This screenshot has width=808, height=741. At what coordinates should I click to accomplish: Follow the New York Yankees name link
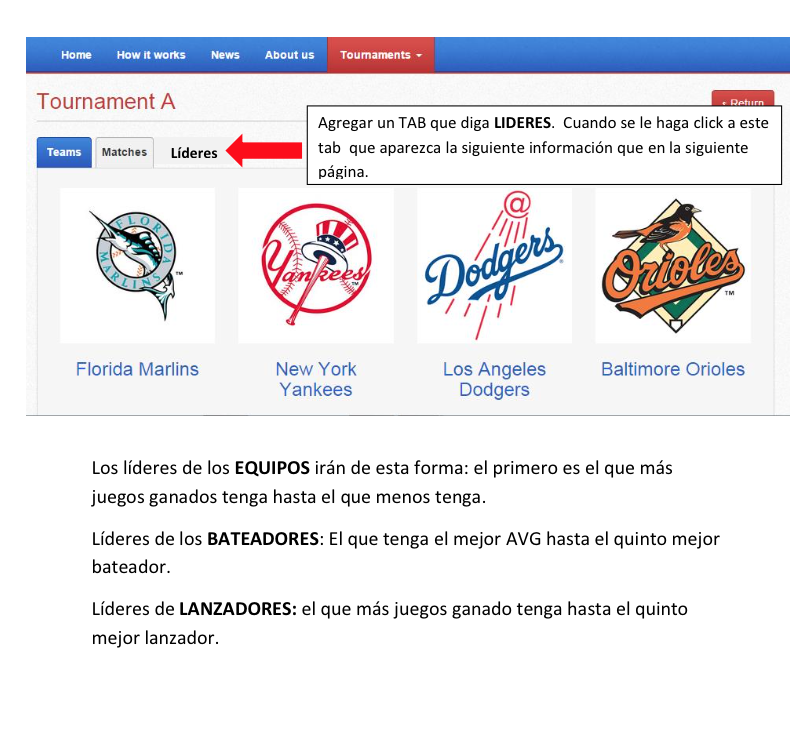click(x=315, y=379)
